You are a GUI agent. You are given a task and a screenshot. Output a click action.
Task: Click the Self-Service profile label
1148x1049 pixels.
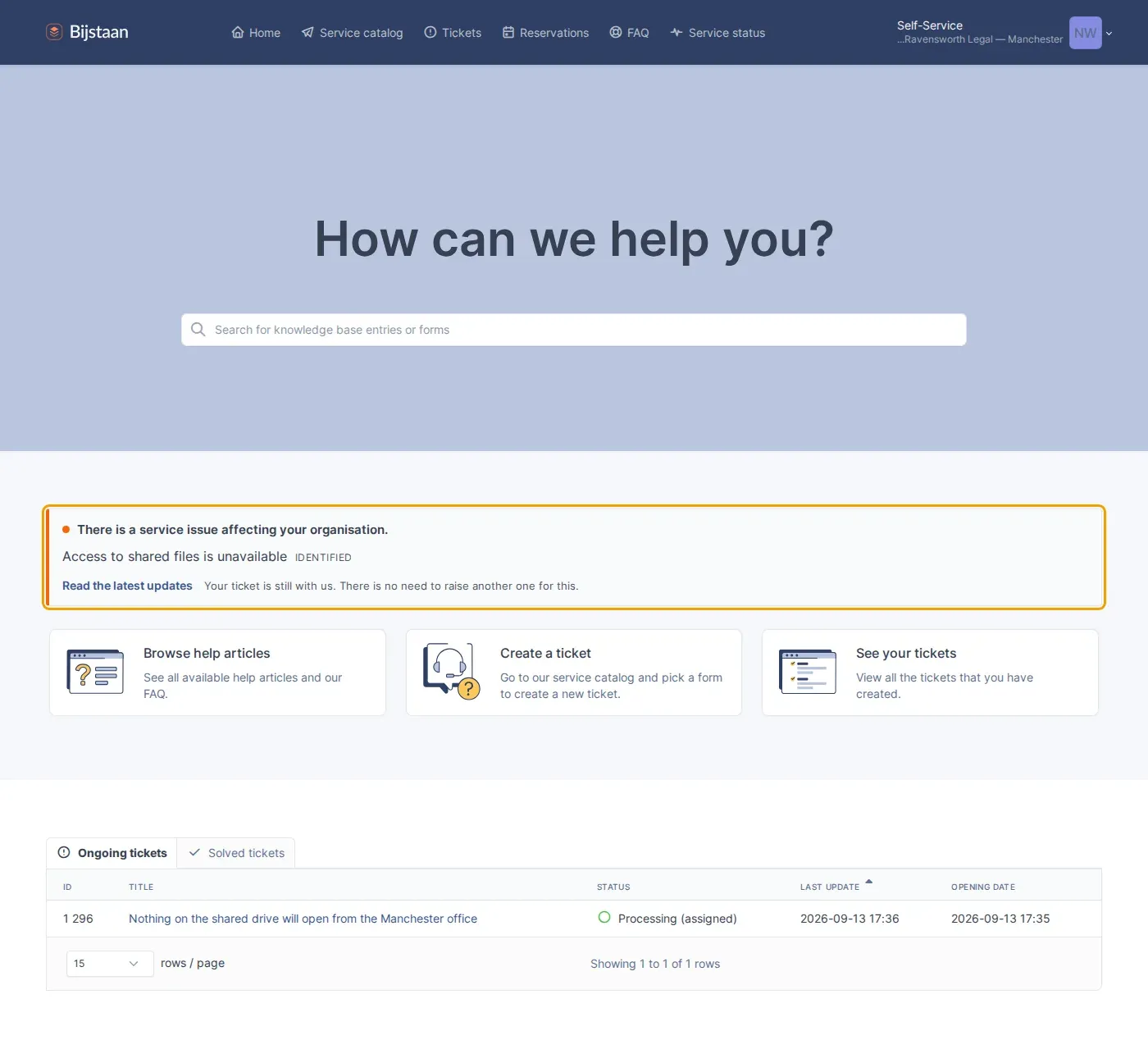(930, 25)
